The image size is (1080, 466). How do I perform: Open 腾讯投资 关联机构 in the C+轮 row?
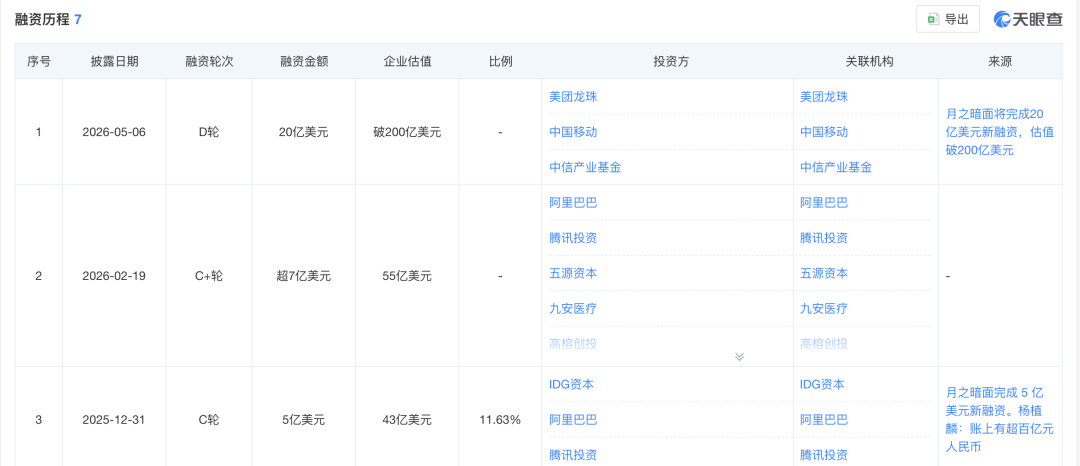[824, 238]
